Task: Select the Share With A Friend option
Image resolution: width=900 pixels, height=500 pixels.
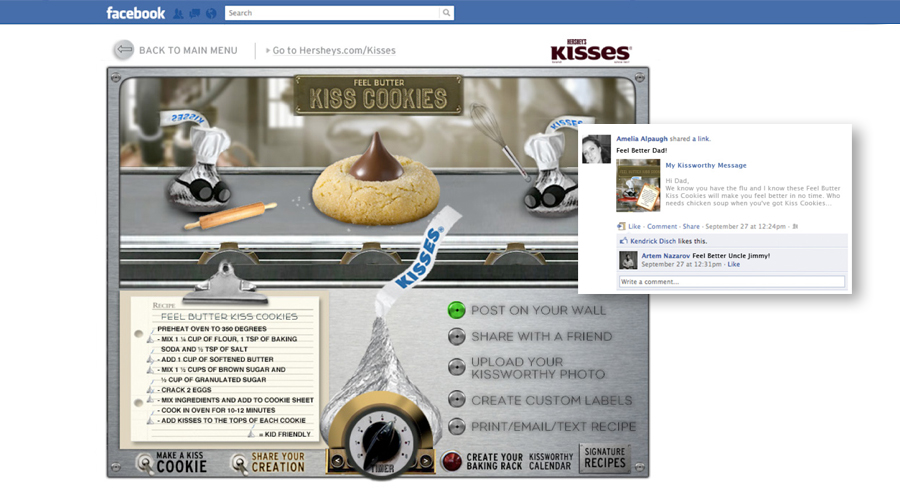Action: point(457,337)
